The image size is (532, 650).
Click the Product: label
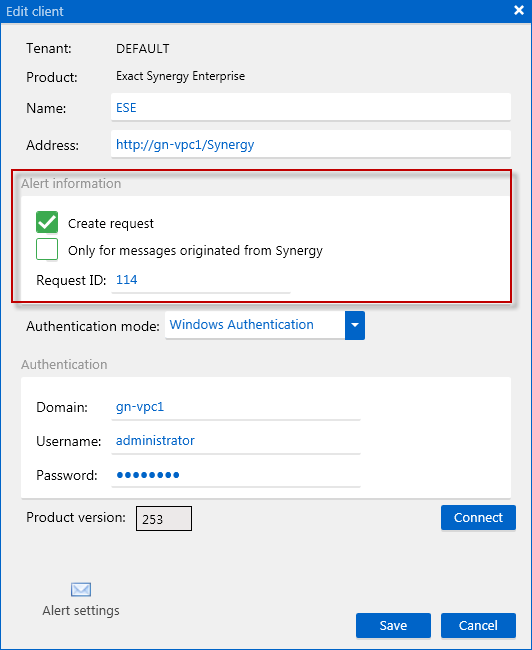coord(52,77)
